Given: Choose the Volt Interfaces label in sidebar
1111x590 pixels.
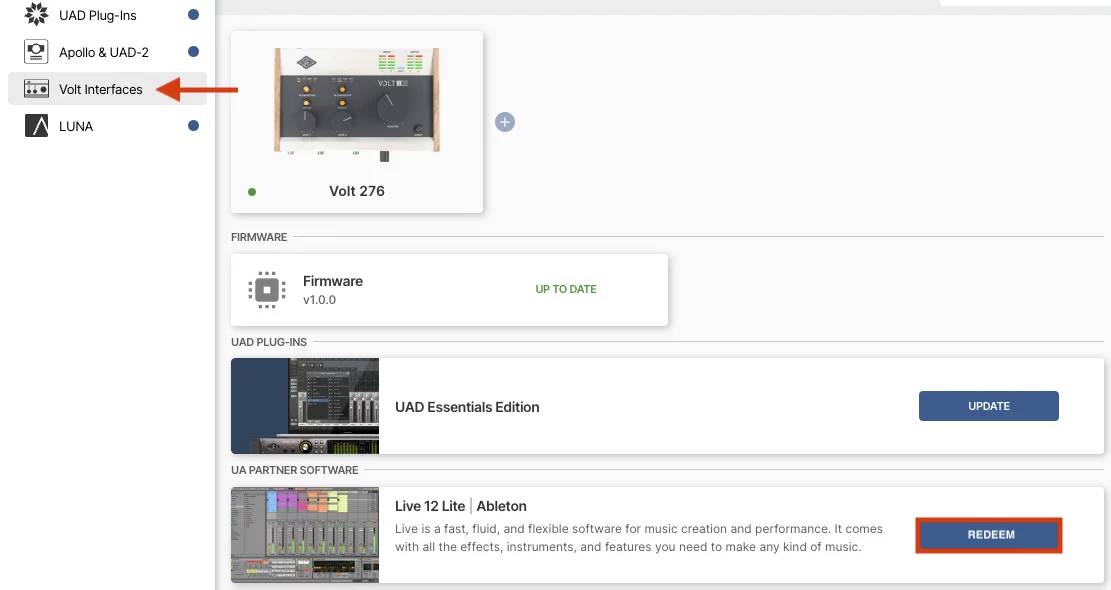Looking at the screenshot, I should [x=100, y=89].
